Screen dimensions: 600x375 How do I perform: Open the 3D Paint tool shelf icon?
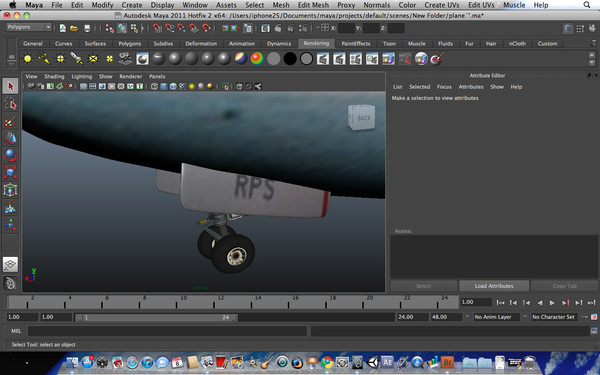click(x=437, y=59)
